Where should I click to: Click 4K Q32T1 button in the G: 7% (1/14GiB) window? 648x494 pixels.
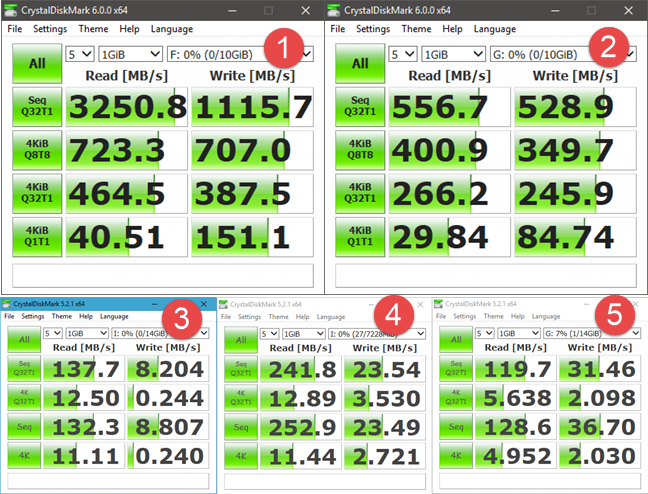(x=456, y=397)
